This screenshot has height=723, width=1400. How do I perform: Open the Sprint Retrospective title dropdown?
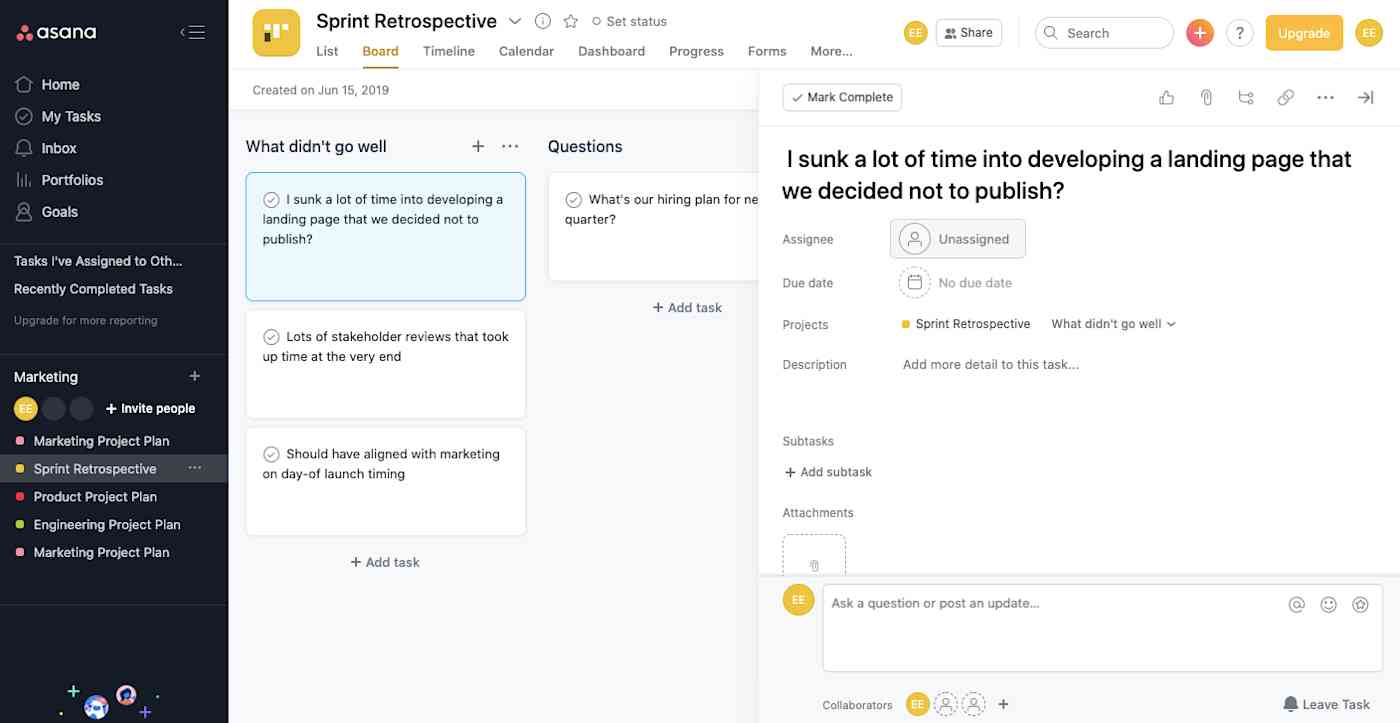pyautogui.click(x=515, y=20)
